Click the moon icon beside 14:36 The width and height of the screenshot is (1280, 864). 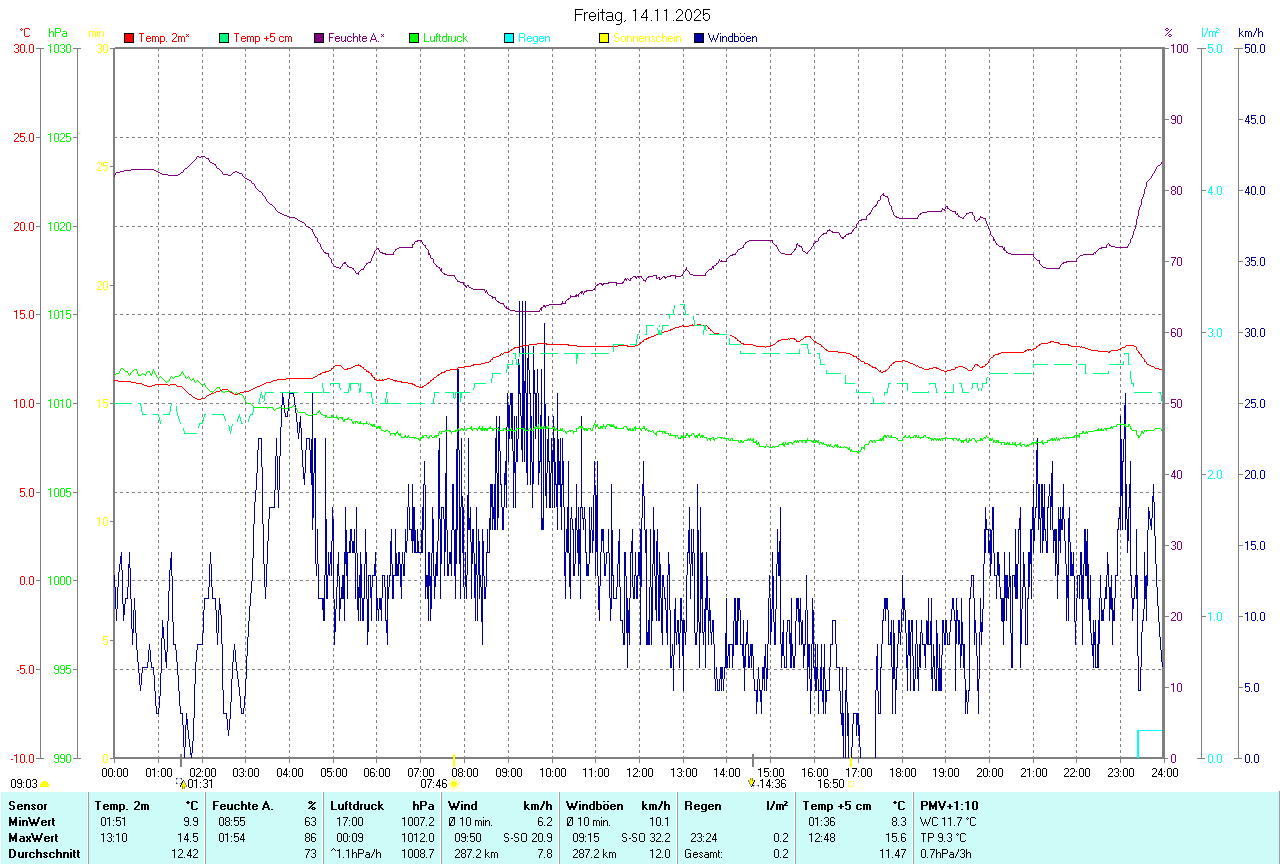751,784
